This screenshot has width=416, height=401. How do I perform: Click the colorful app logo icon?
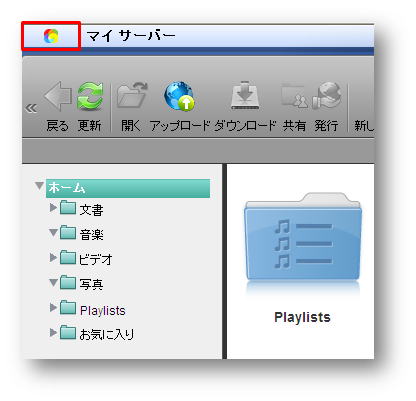pyautogui.click(x=51, y=36)
